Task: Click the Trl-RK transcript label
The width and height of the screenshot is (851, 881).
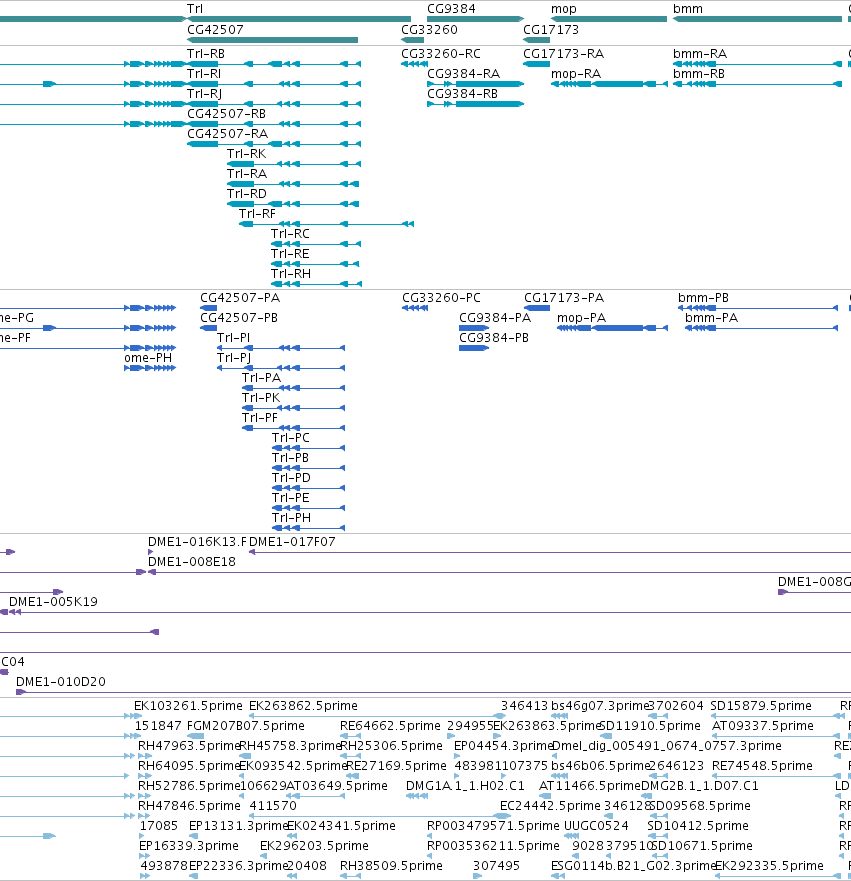Action: [247, 154]
